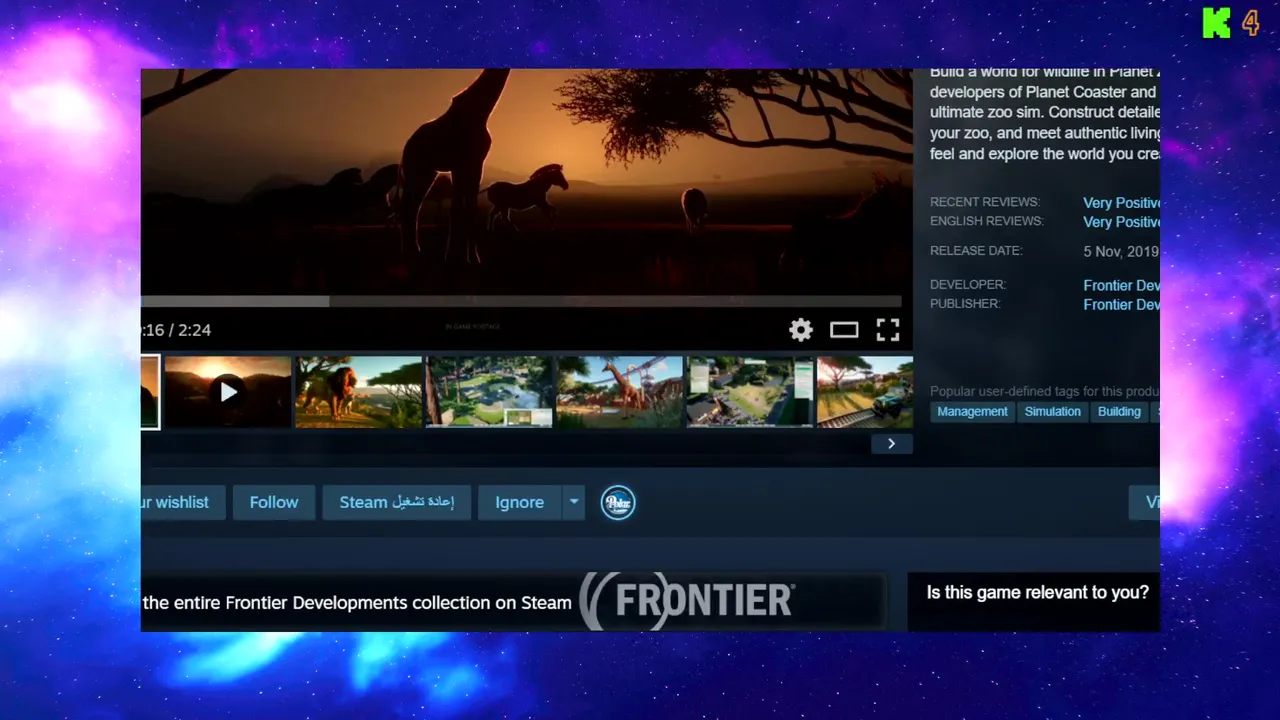Click the Follow button
Viewport: 1280px width, 720px height.
274,502
